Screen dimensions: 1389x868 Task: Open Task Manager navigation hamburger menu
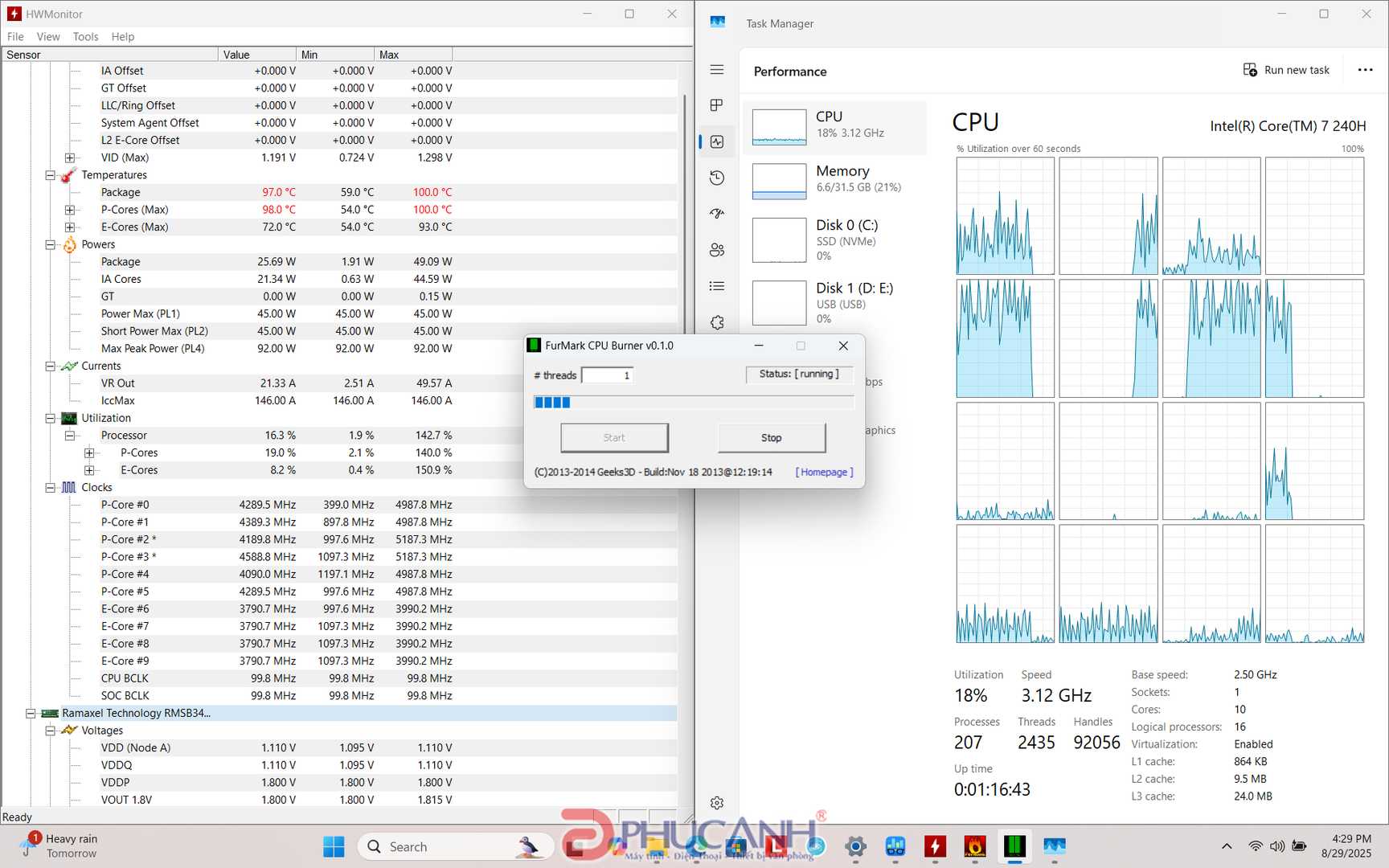717,70
